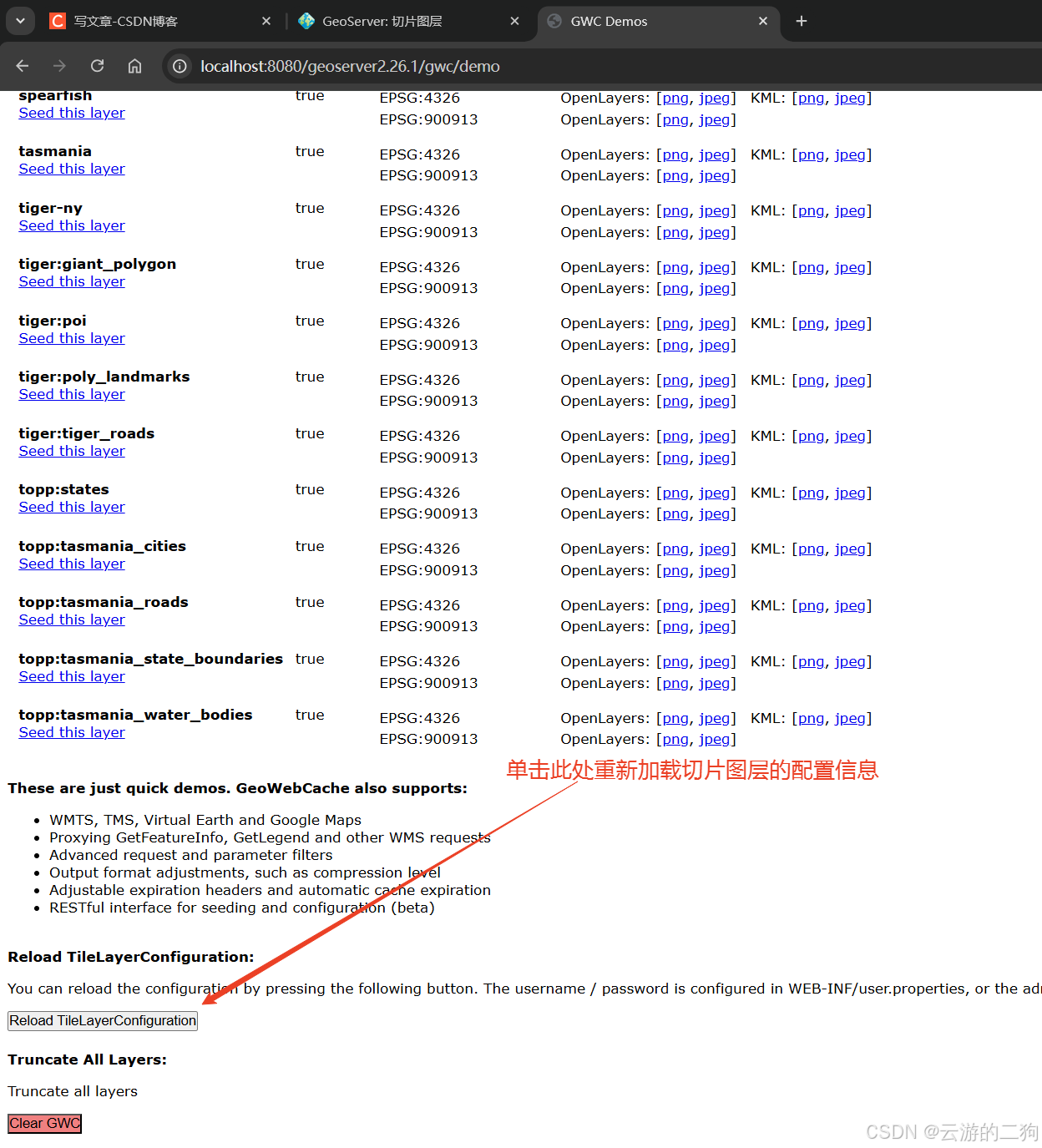Seed the tiger-ny layer
Image resolution: width=1042 pixels, height=1148 pixels.
(x=72, y=225)
